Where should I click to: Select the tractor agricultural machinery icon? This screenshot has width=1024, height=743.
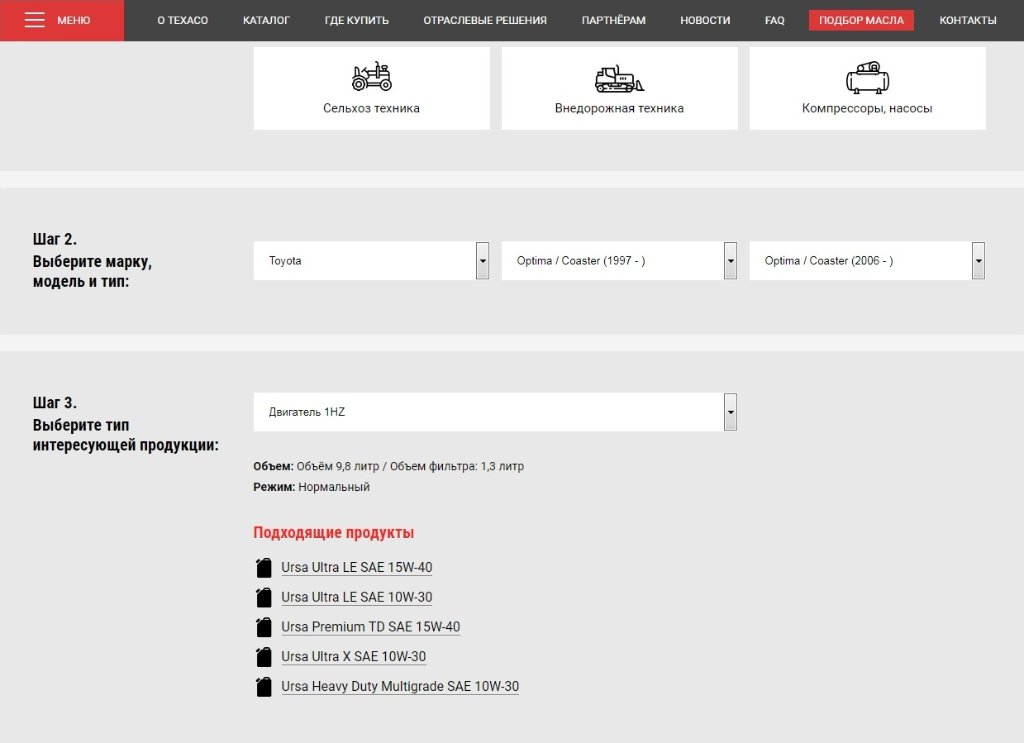[x=371, y=76]
